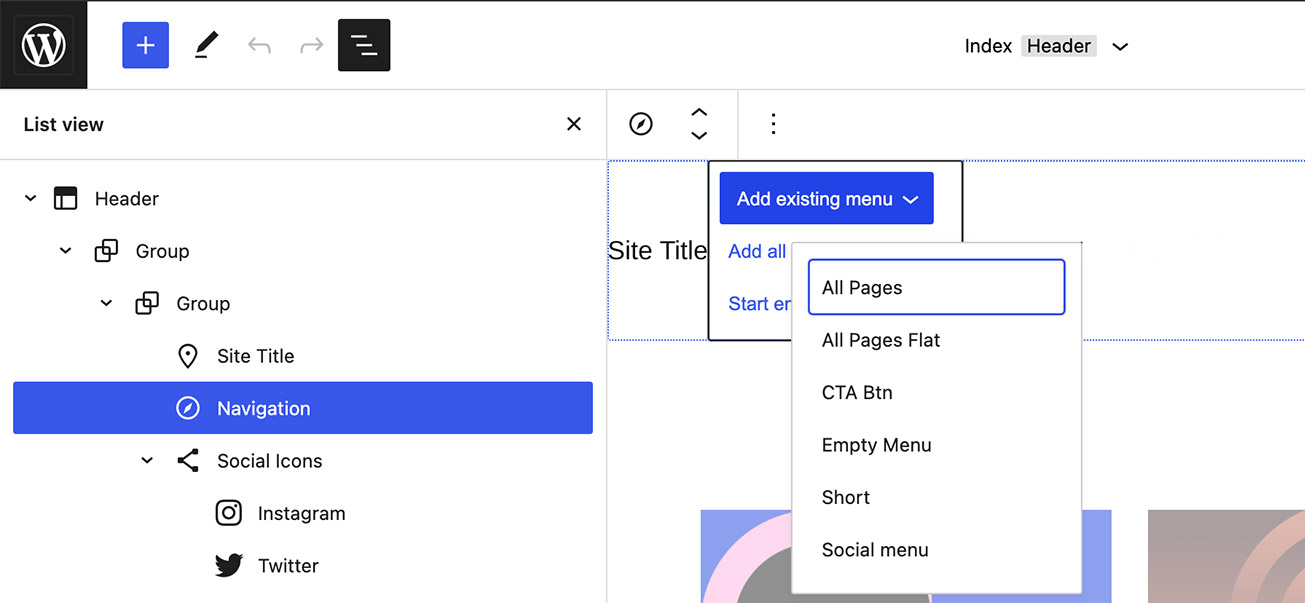
Task: Redo the last undone change
Action: pos(312,45)
